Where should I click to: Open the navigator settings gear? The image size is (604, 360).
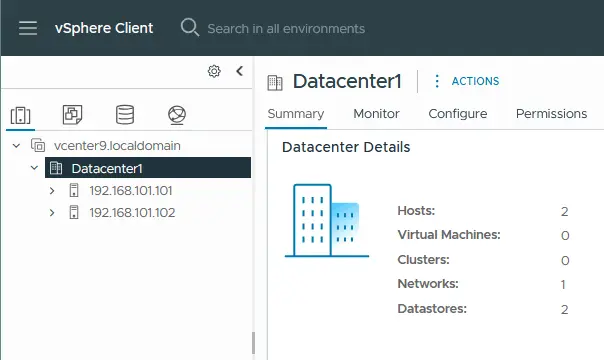click(214, 71)
